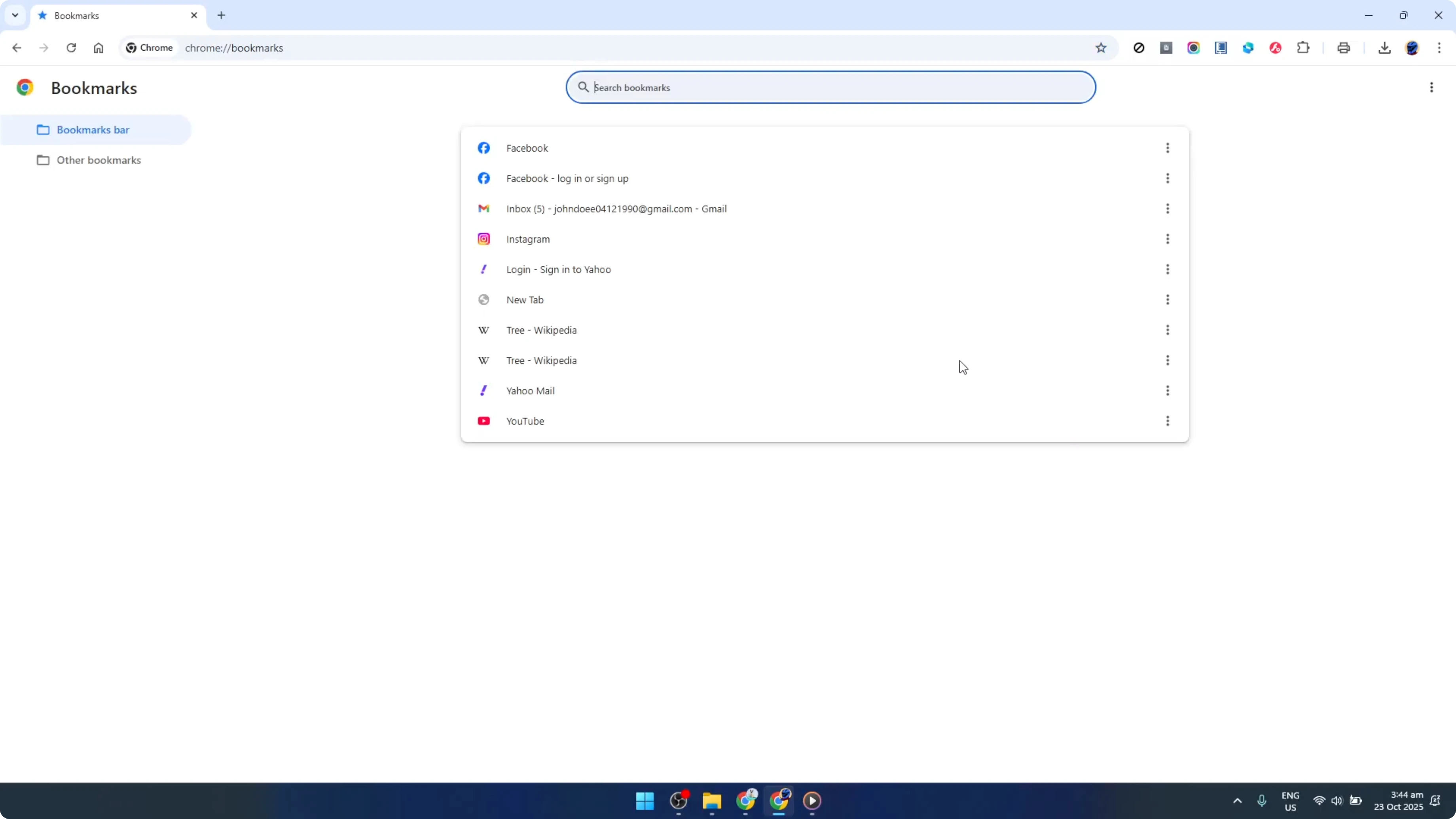
Task: Open the Windows Start menu
Action: pos(645,801)
